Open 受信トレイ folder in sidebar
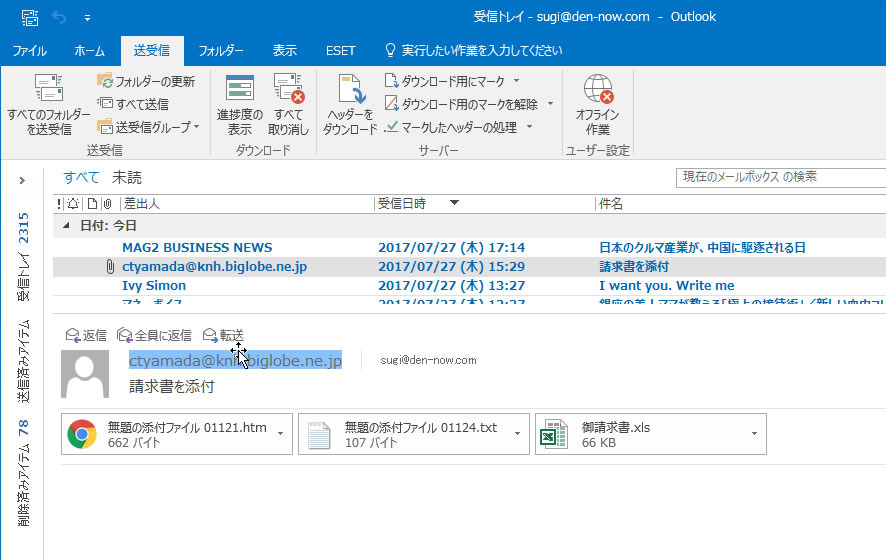 tap(23, 257)
